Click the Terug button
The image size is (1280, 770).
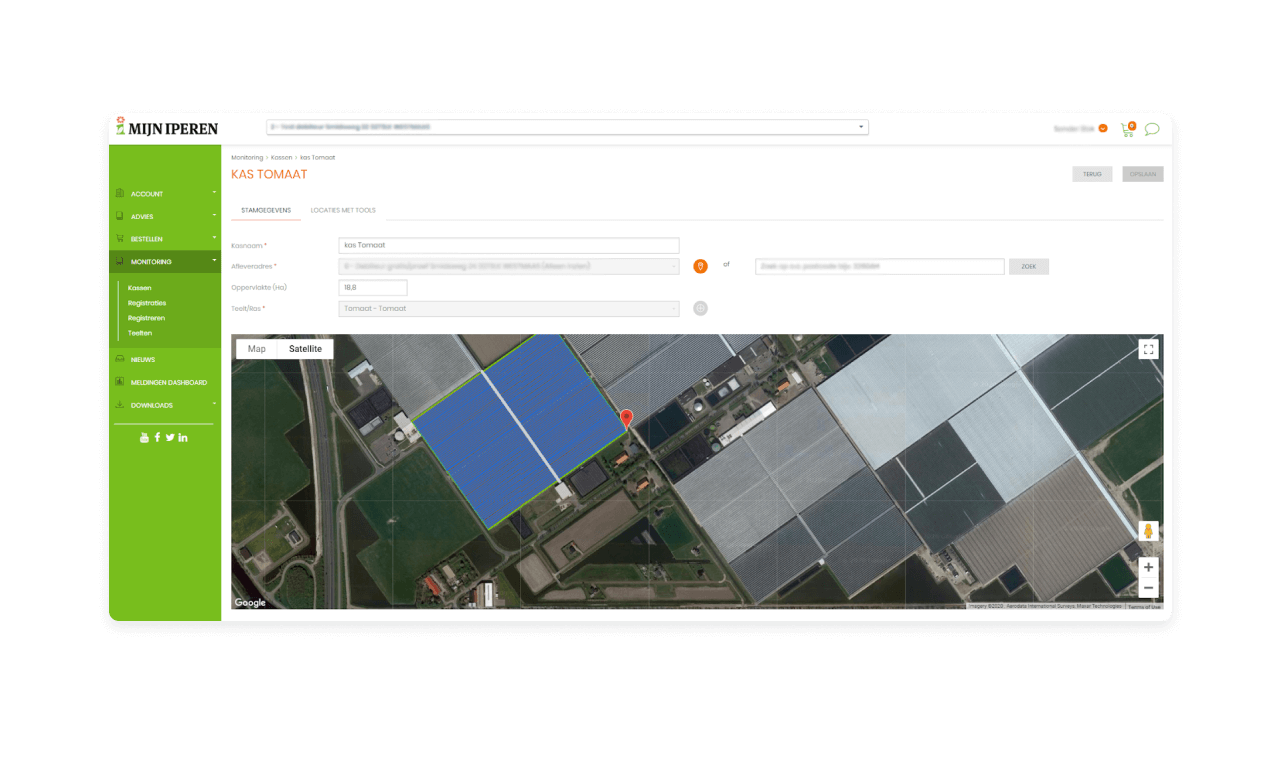(1092, 173)
